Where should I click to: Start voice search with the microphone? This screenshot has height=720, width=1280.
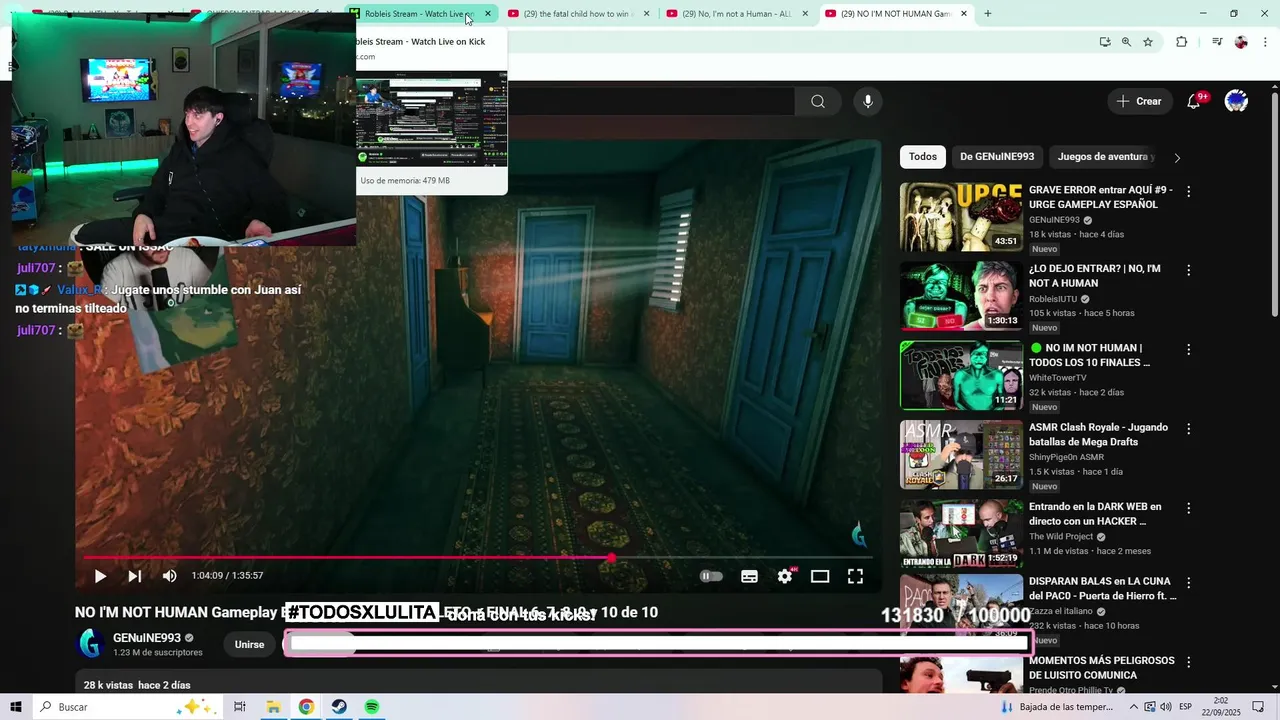pos(868,101)
